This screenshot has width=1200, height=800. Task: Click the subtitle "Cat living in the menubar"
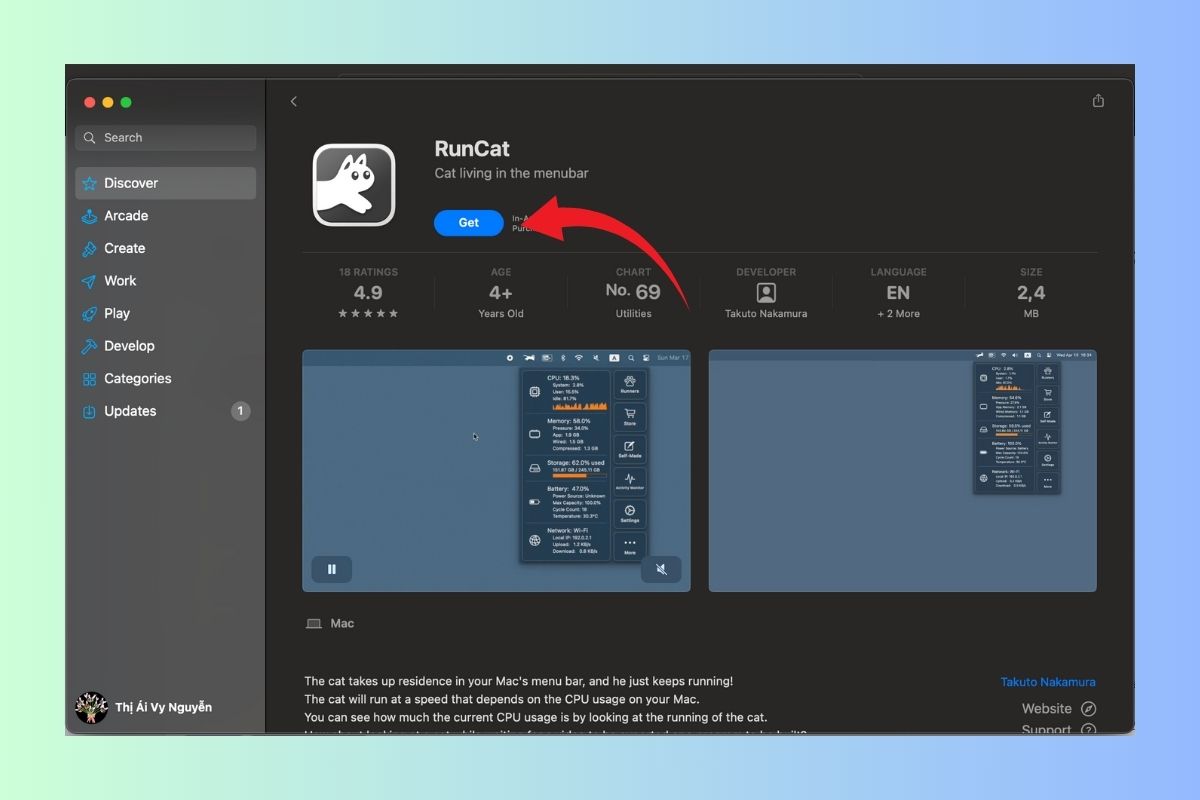pos(511,173)
